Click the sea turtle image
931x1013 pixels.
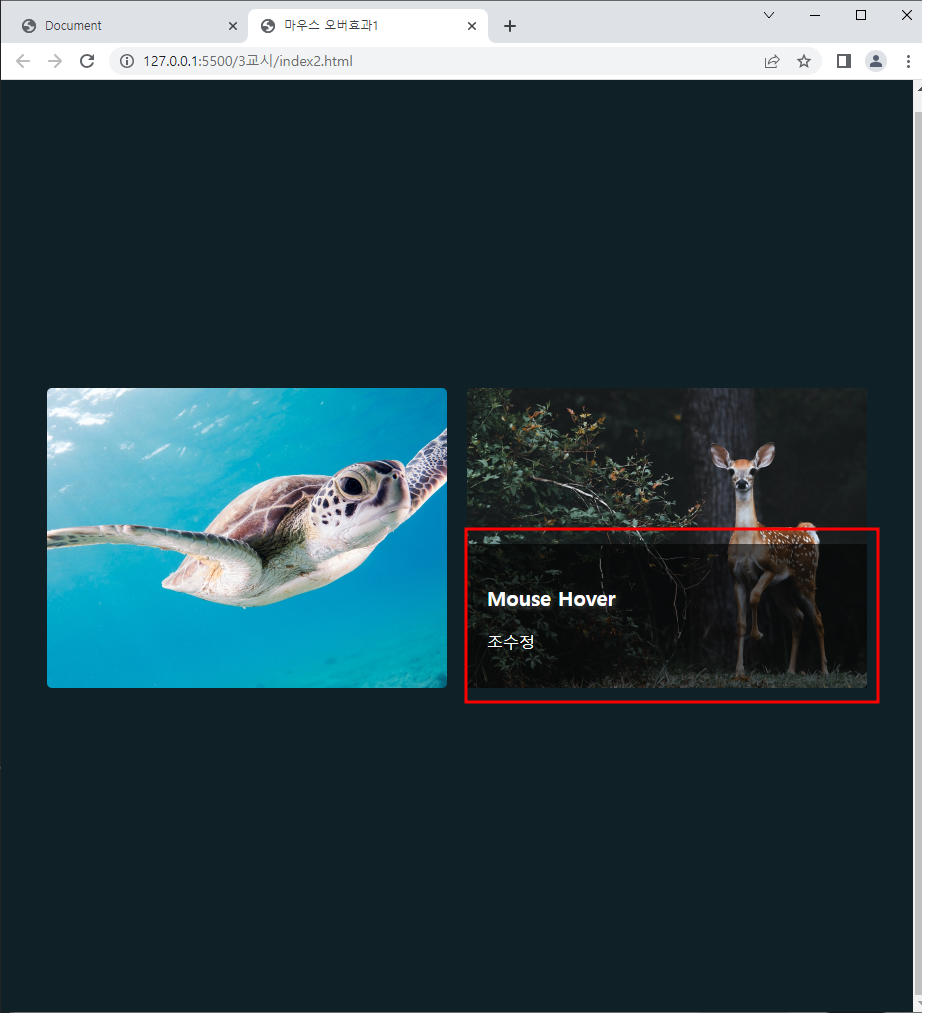coord(247,538)
